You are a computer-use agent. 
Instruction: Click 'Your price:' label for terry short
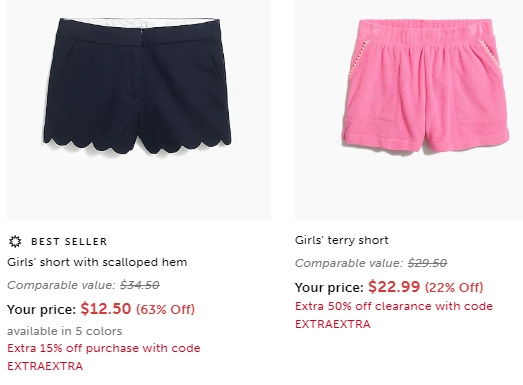(x=329, y=288)
